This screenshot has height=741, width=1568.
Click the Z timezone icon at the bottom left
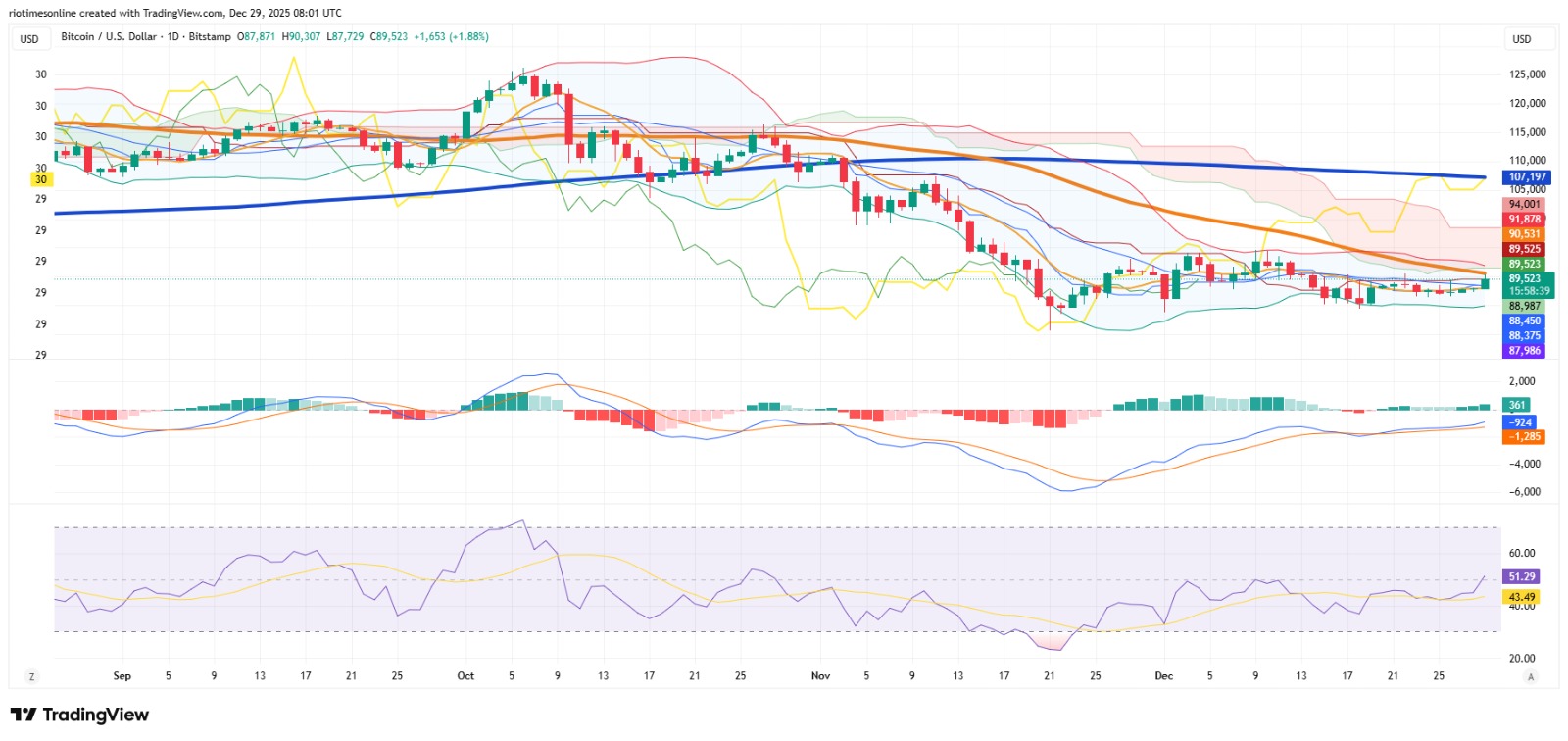pyautogui.click(x=32, y=676)
